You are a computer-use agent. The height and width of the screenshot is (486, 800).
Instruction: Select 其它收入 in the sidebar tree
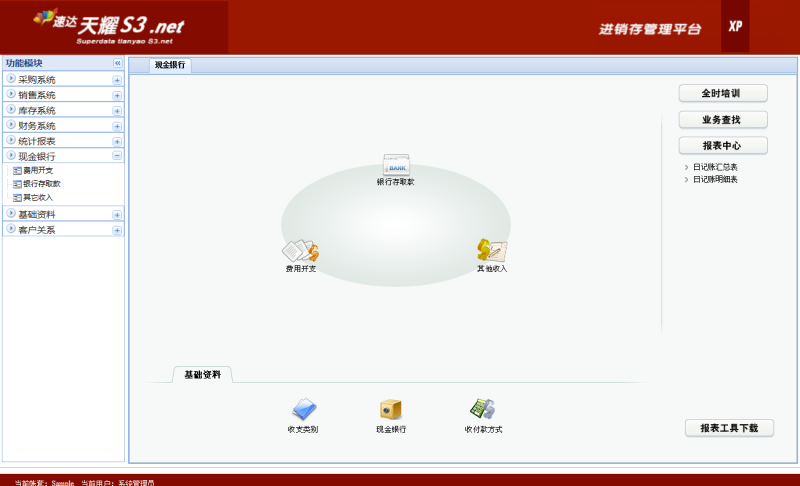[37, 197]
